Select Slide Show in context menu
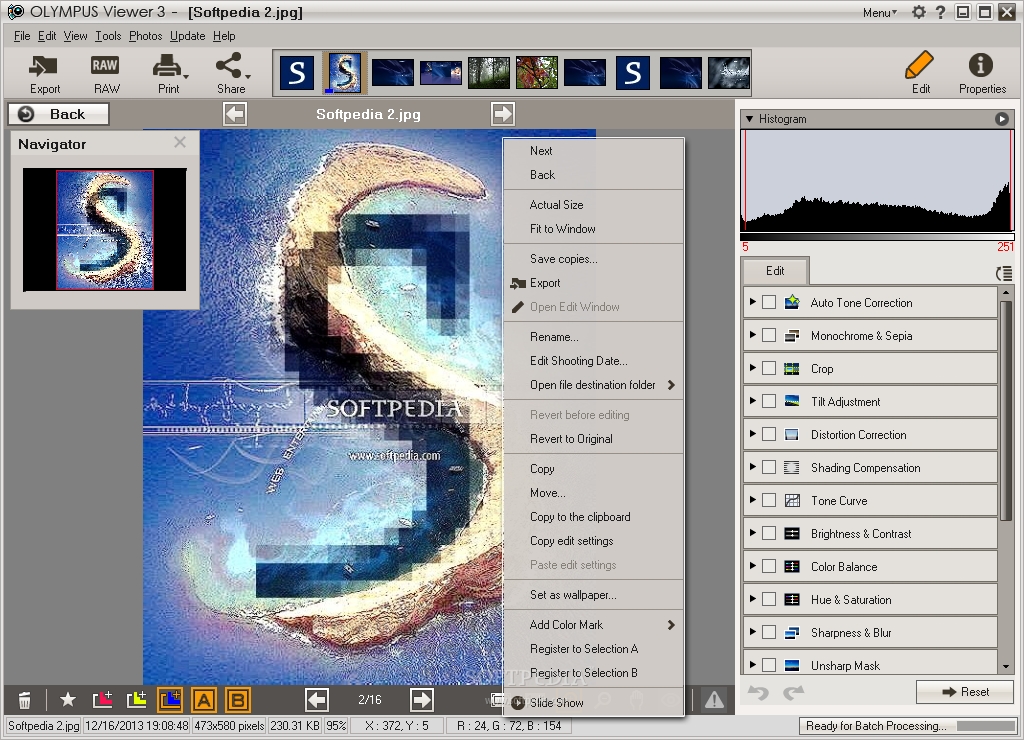This screenshot has width=1024, height=740. pos(594,703)
